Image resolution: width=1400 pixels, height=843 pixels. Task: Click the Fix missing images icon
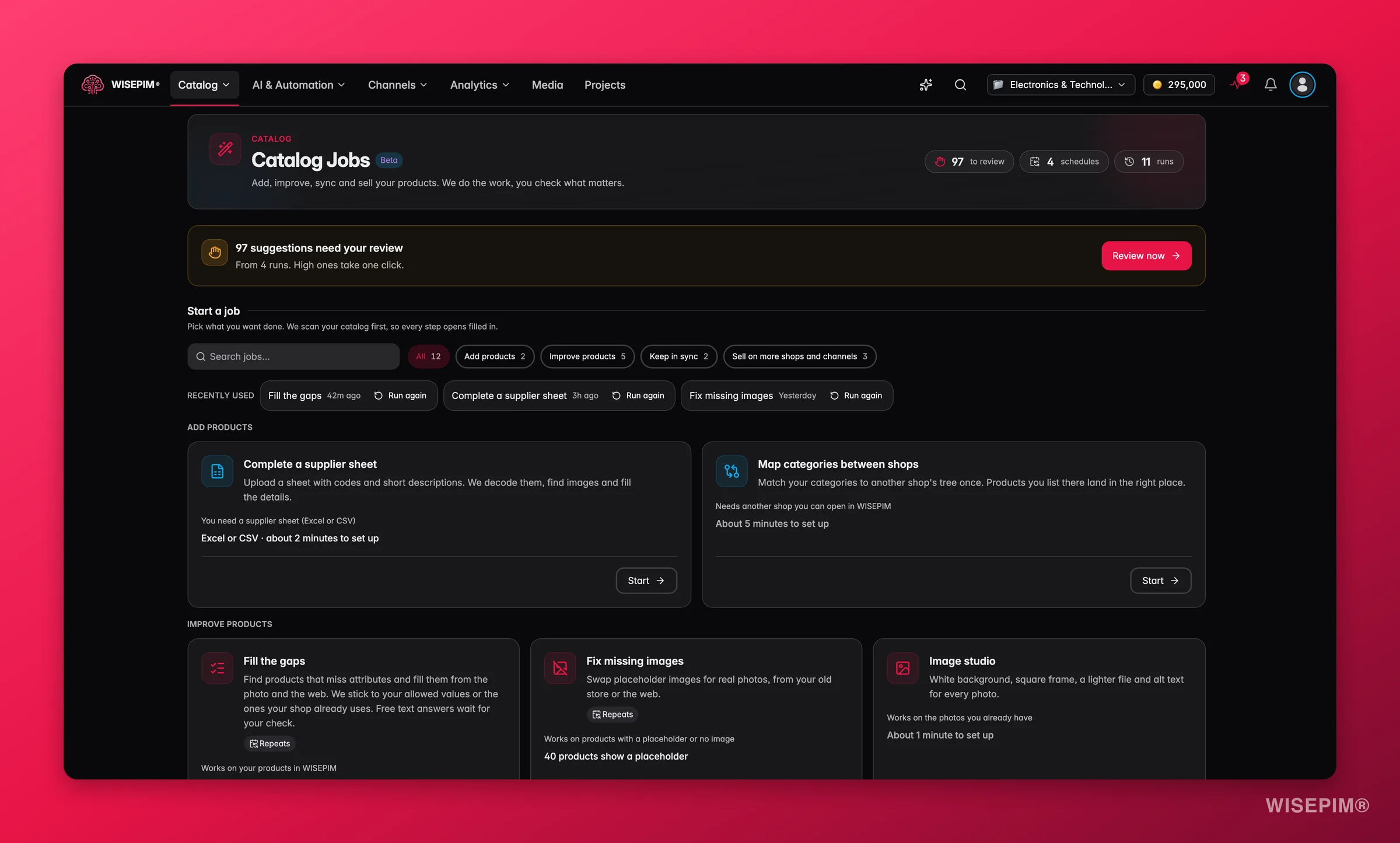point(560,668)
